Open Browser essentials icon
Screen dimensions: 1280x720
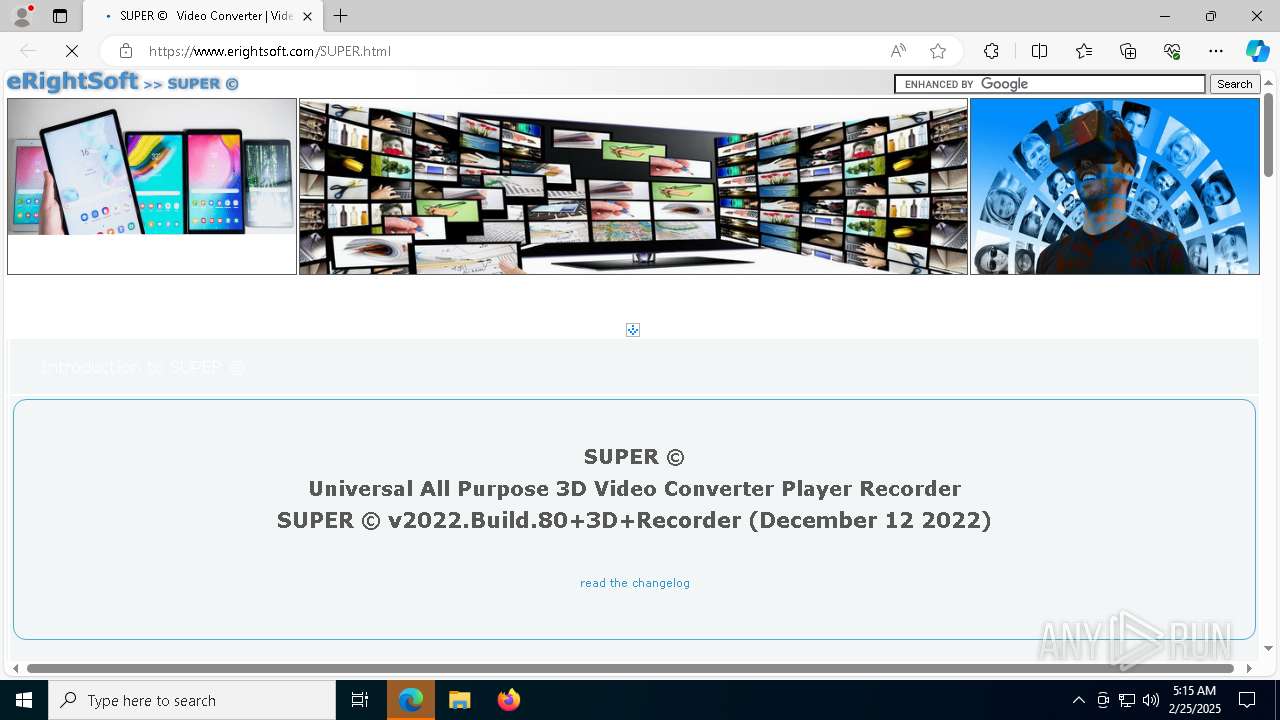click(x=1172, y=51)
